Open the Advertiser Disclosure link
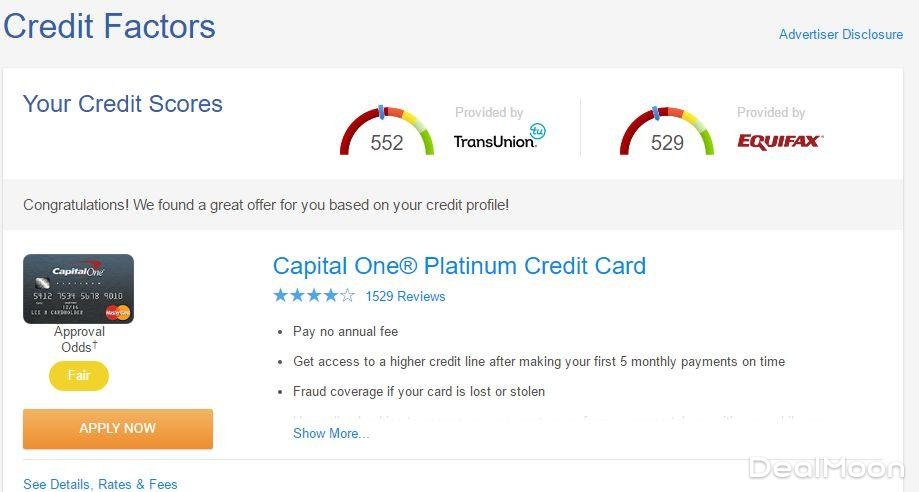Viewport: 919px width, 492px height. [840, 34]
